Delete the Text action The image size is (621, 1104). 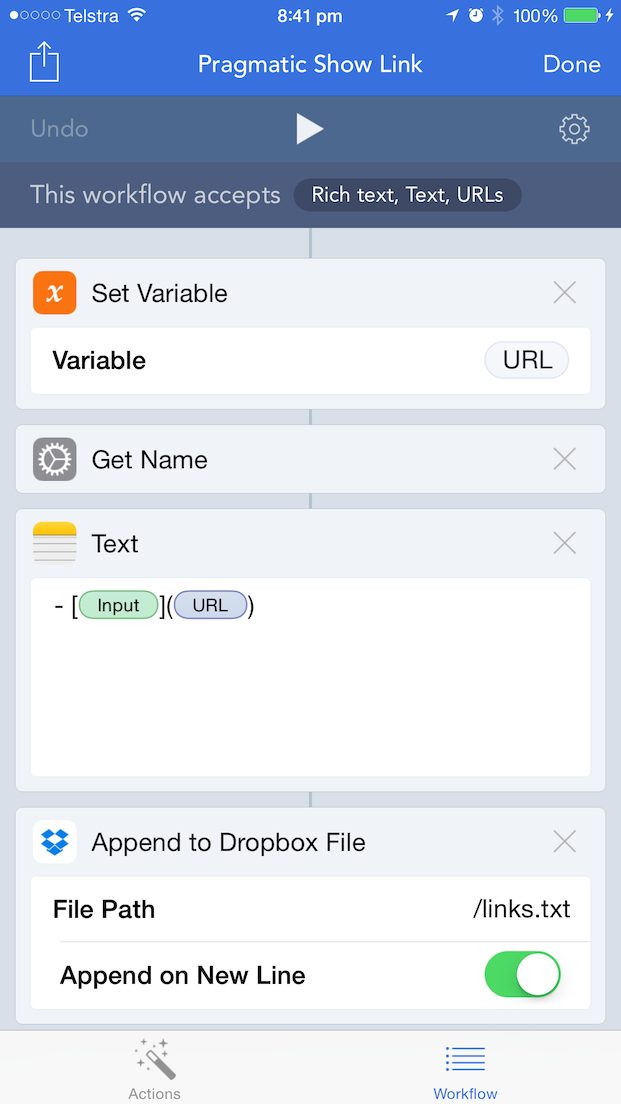[x=565, y=544]
